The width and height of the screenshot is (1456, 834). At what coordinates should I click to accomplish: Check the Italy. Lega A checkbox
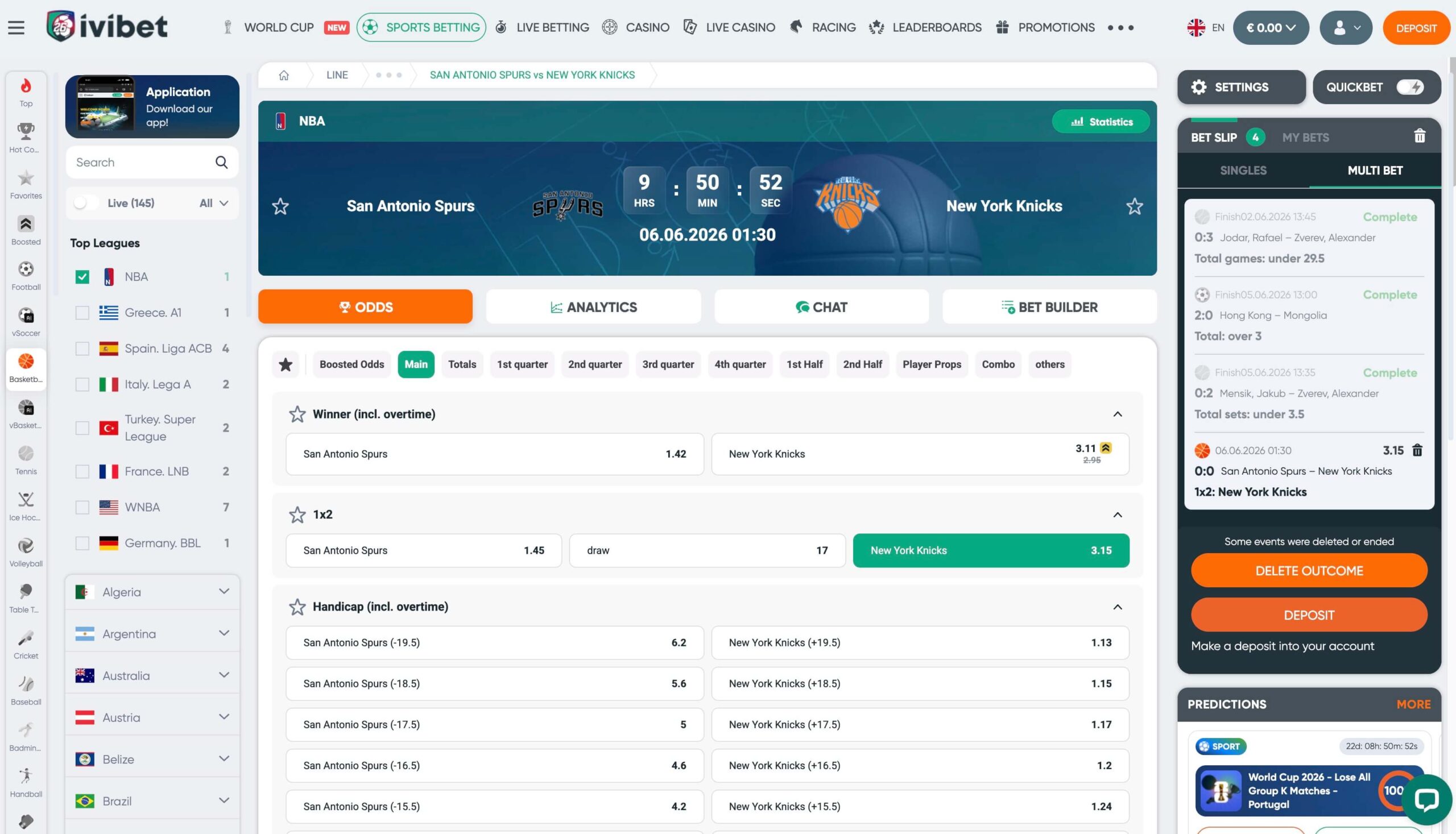82,384
